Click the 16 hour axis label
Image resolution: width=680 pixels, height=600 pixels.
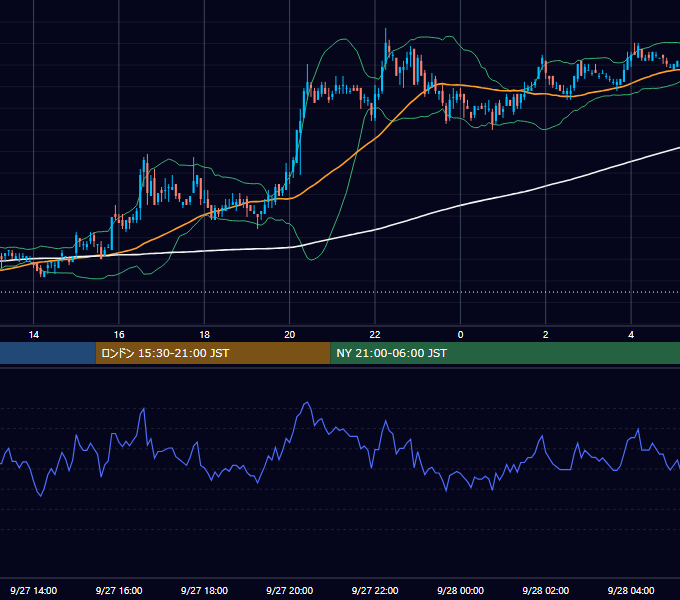point(119,335)
